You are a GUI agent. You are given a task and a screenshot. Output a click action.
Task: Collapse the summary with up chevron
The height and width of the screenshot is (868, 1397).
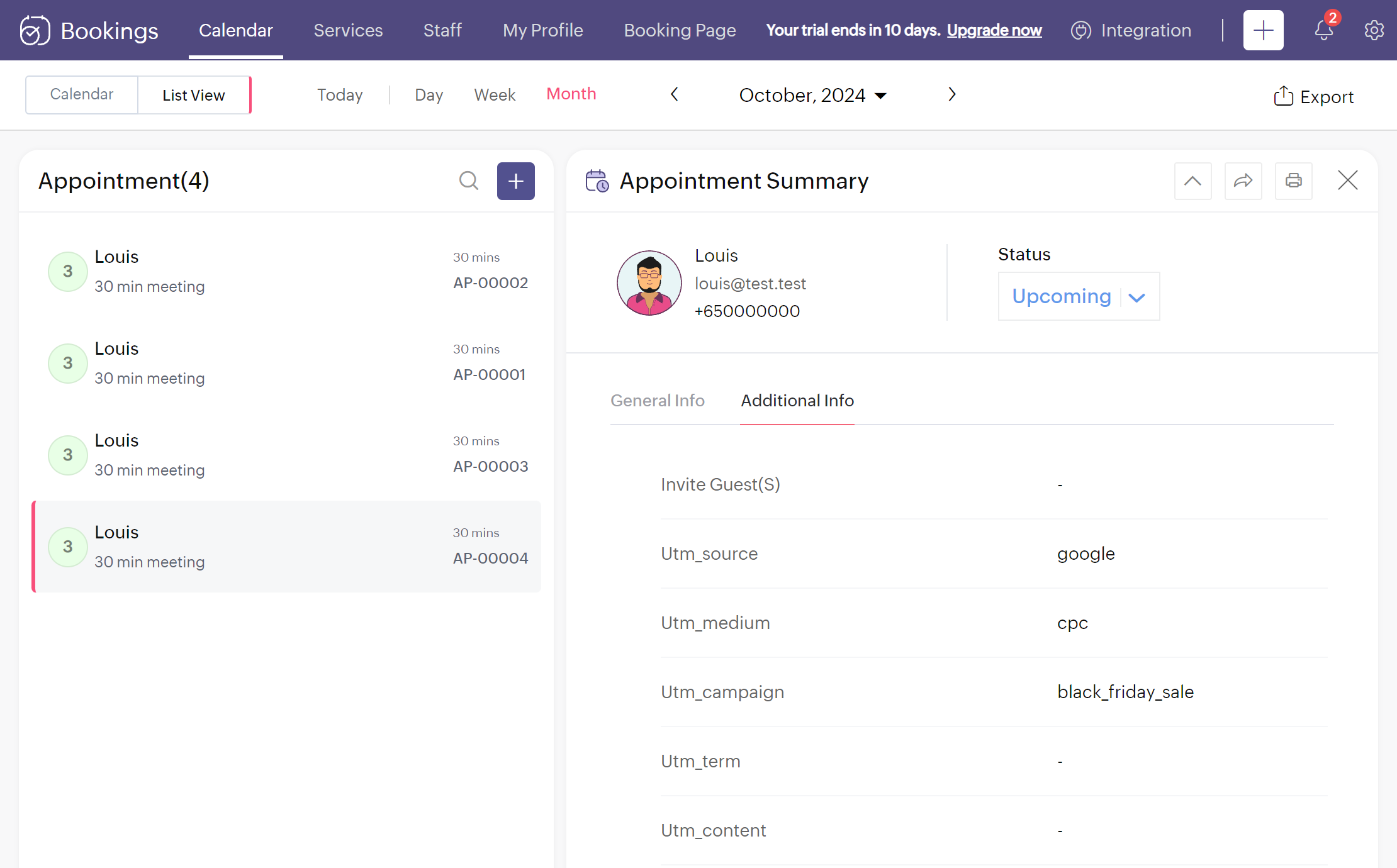click(1193, 181)
